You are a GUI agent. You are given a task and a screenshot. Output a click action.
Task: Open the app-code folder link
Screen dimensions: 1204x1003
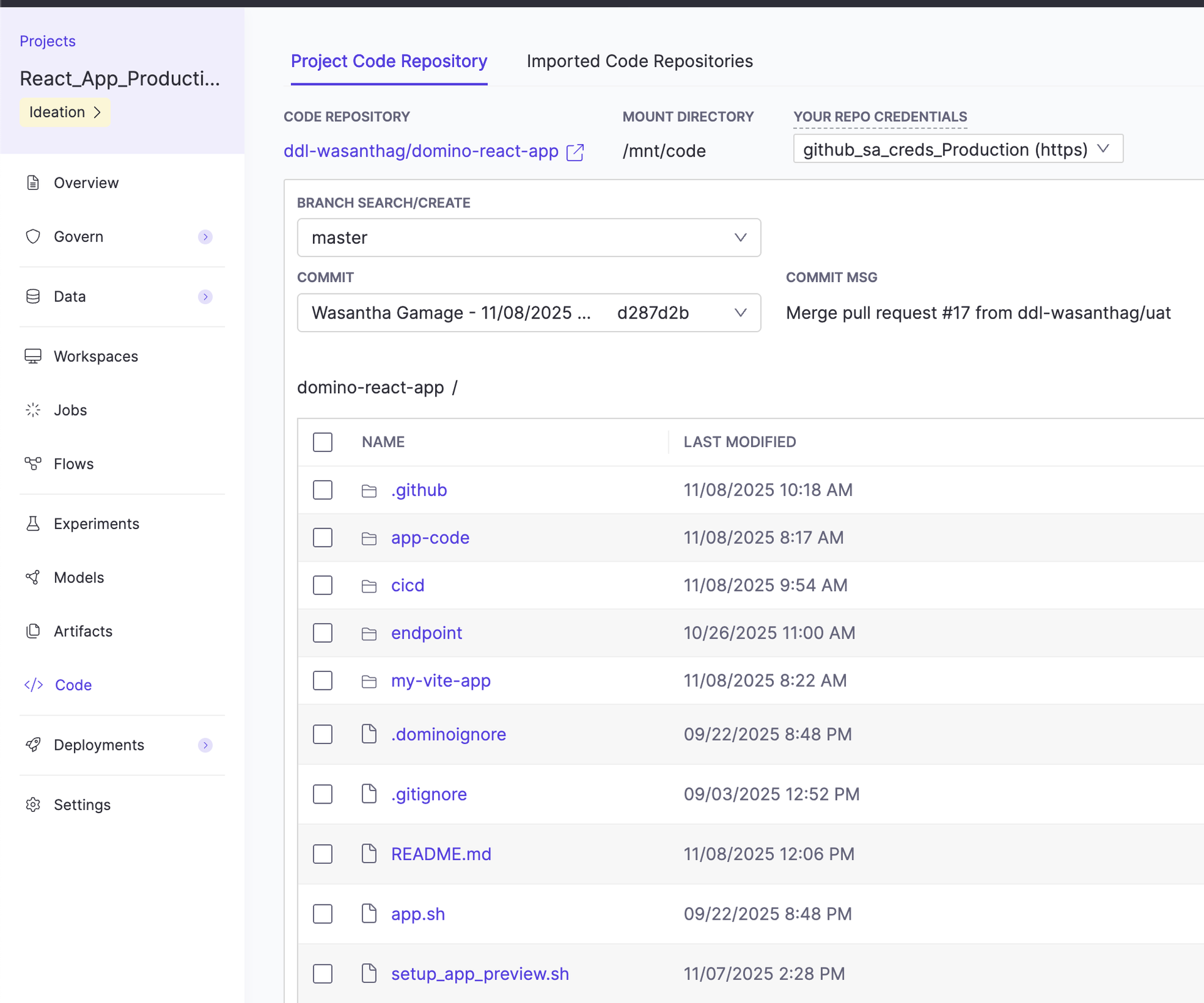[430, 538]
